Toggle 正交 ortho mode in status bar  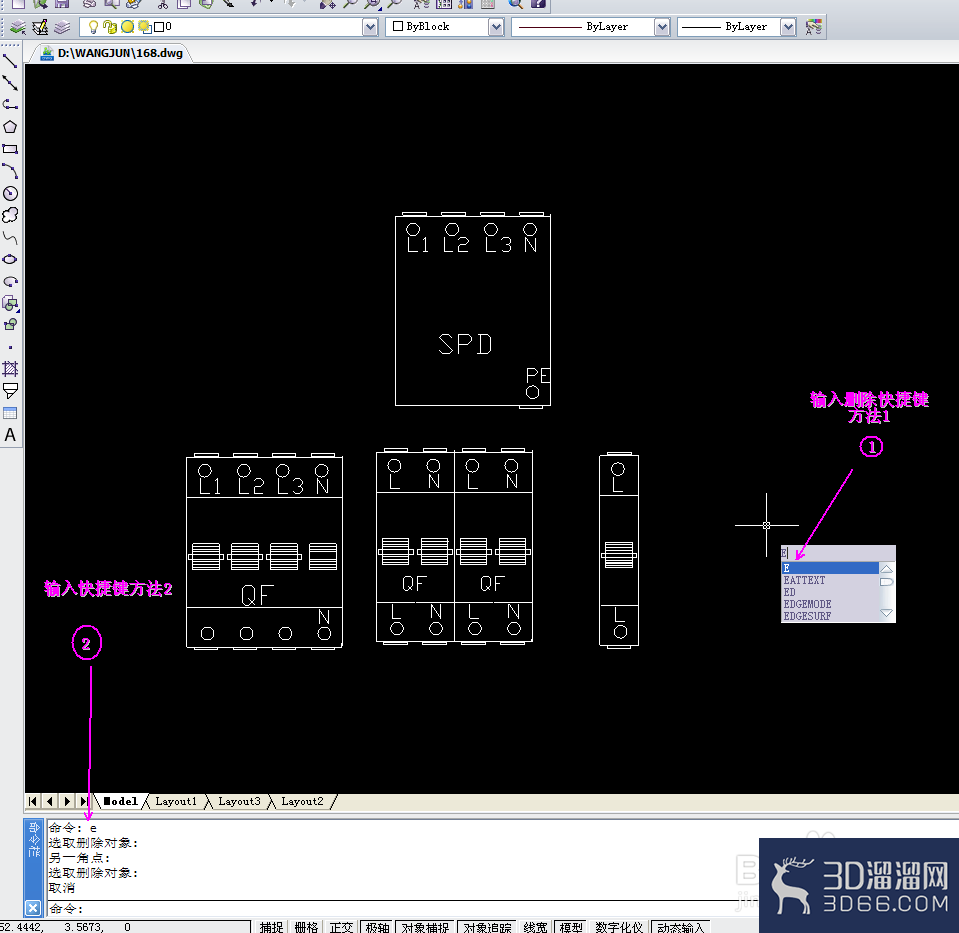click(342, 927)
